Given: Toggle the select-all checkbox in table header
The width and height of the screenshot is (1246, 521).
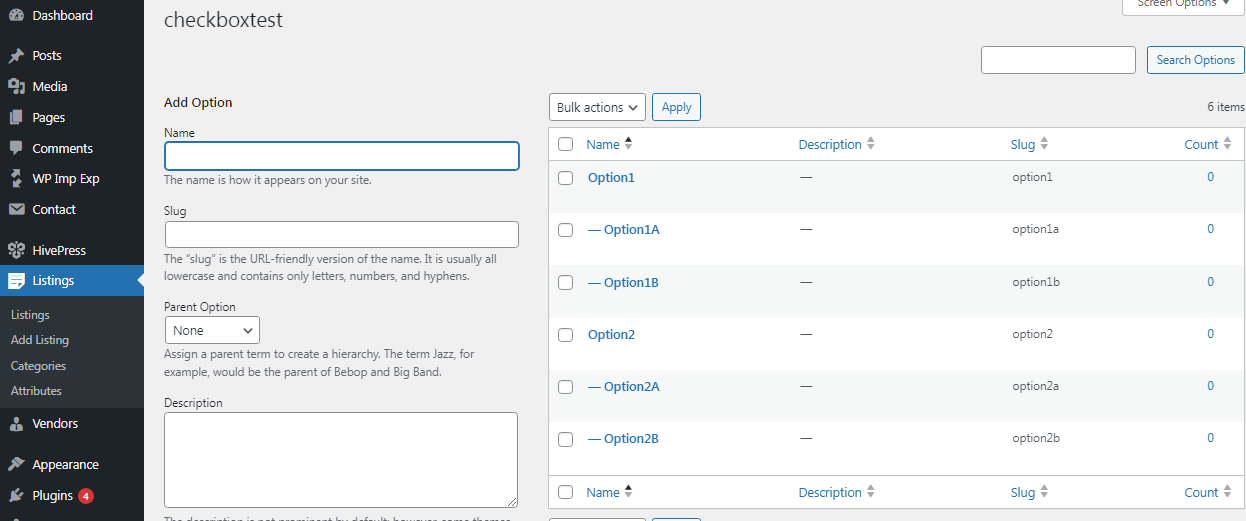Looking at the screenshot, I should click(x=566, y=144).
